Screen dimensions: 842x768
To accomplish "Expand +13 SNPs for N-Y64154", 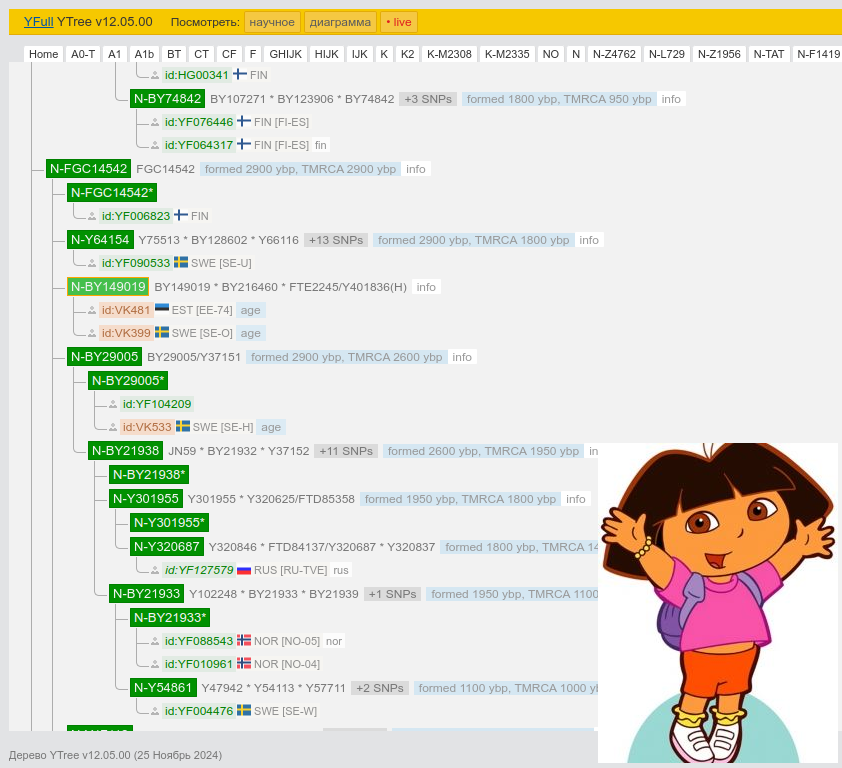I will (336, 240).
